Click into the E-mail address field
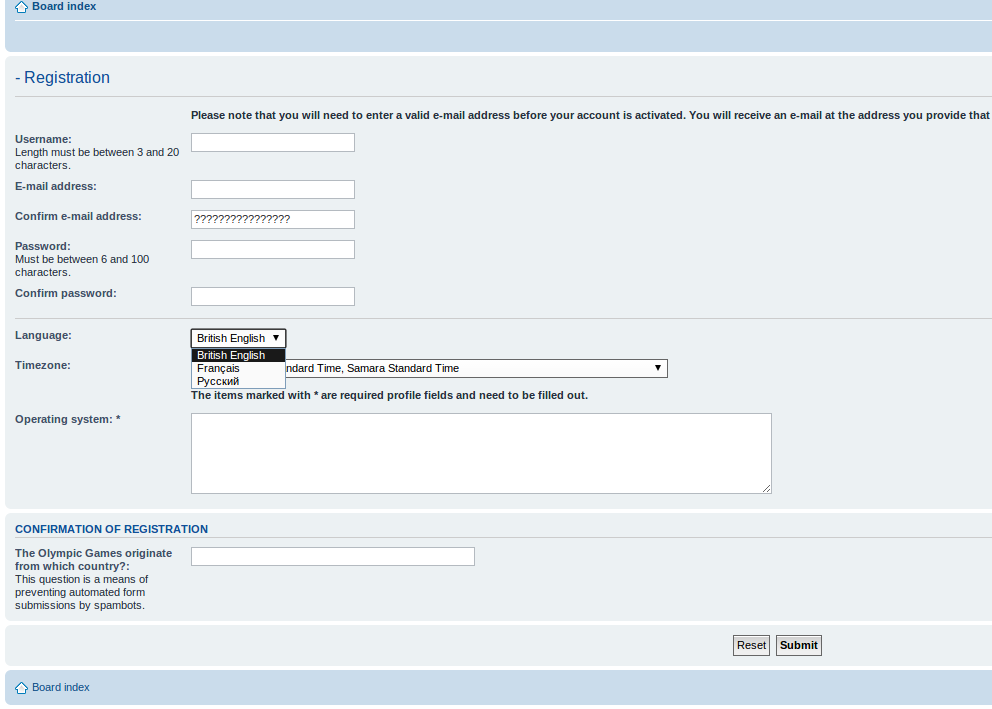 [x=272, y=190]
